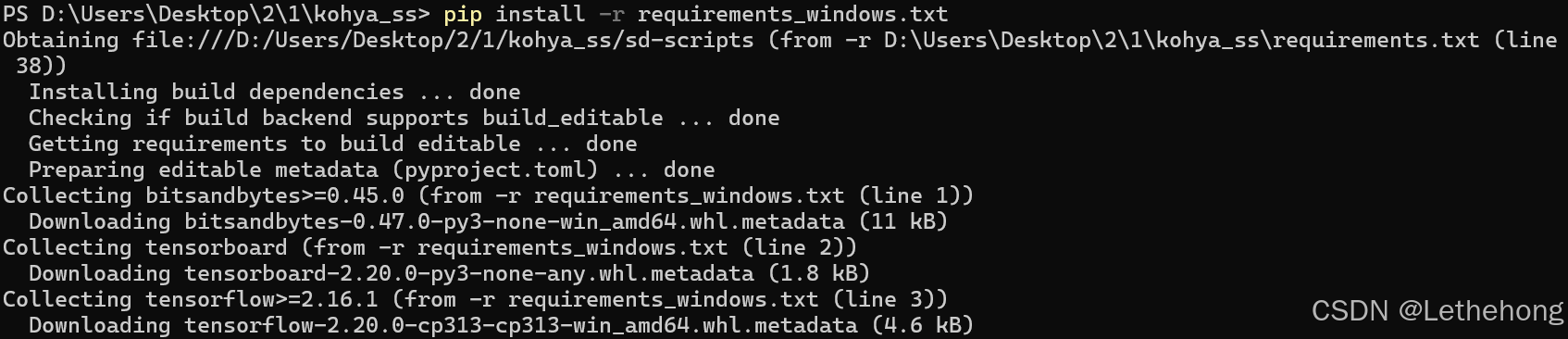Click the (4.6 kB) download size text
Image resolution: width=1568 pixels, height=339 pixels.
922,326
